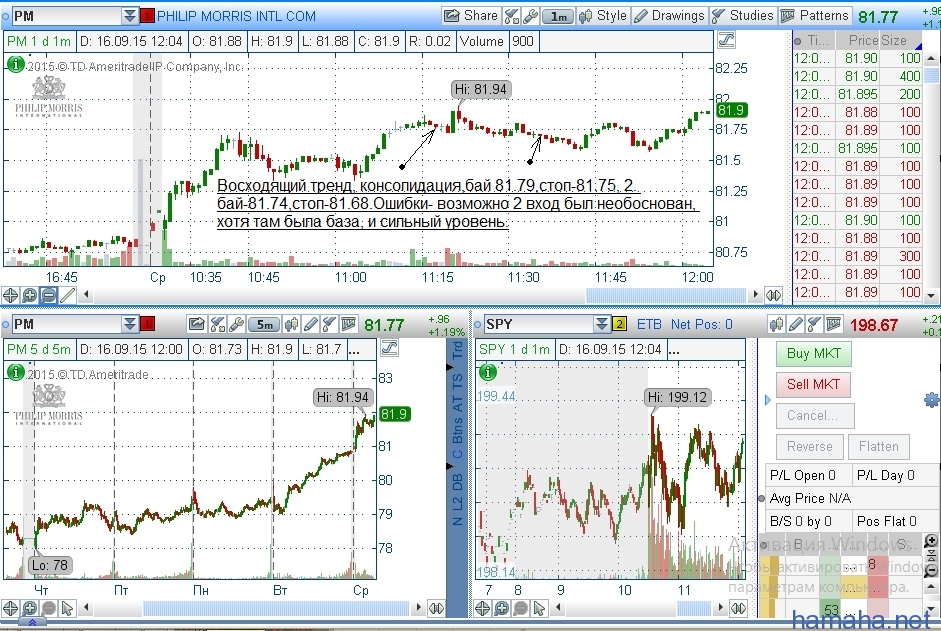
Task: Open the pencil drawings icon on the SPY chart
Action: coord(795,325)
